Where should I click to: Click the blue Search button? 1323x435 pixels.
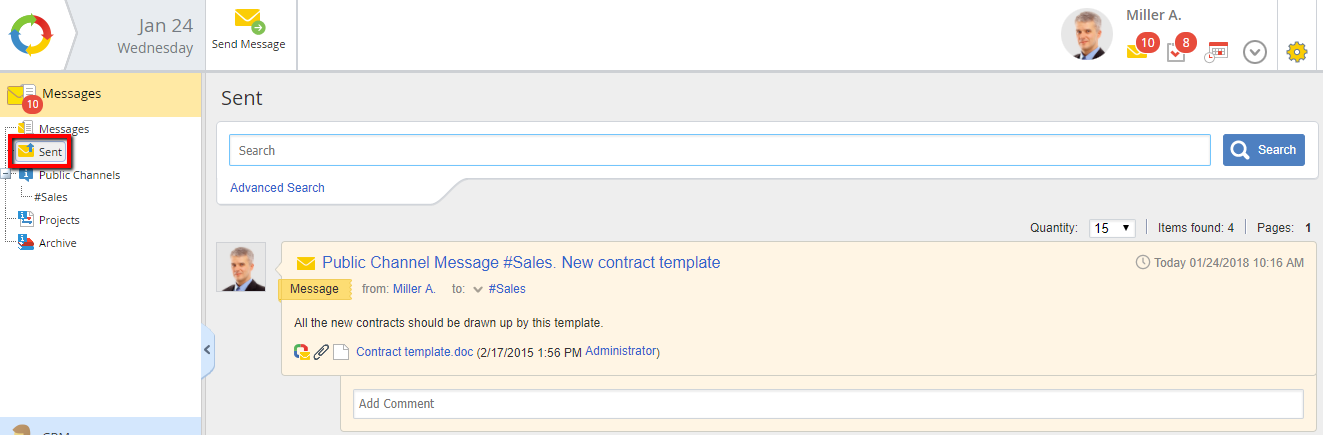1264,150
